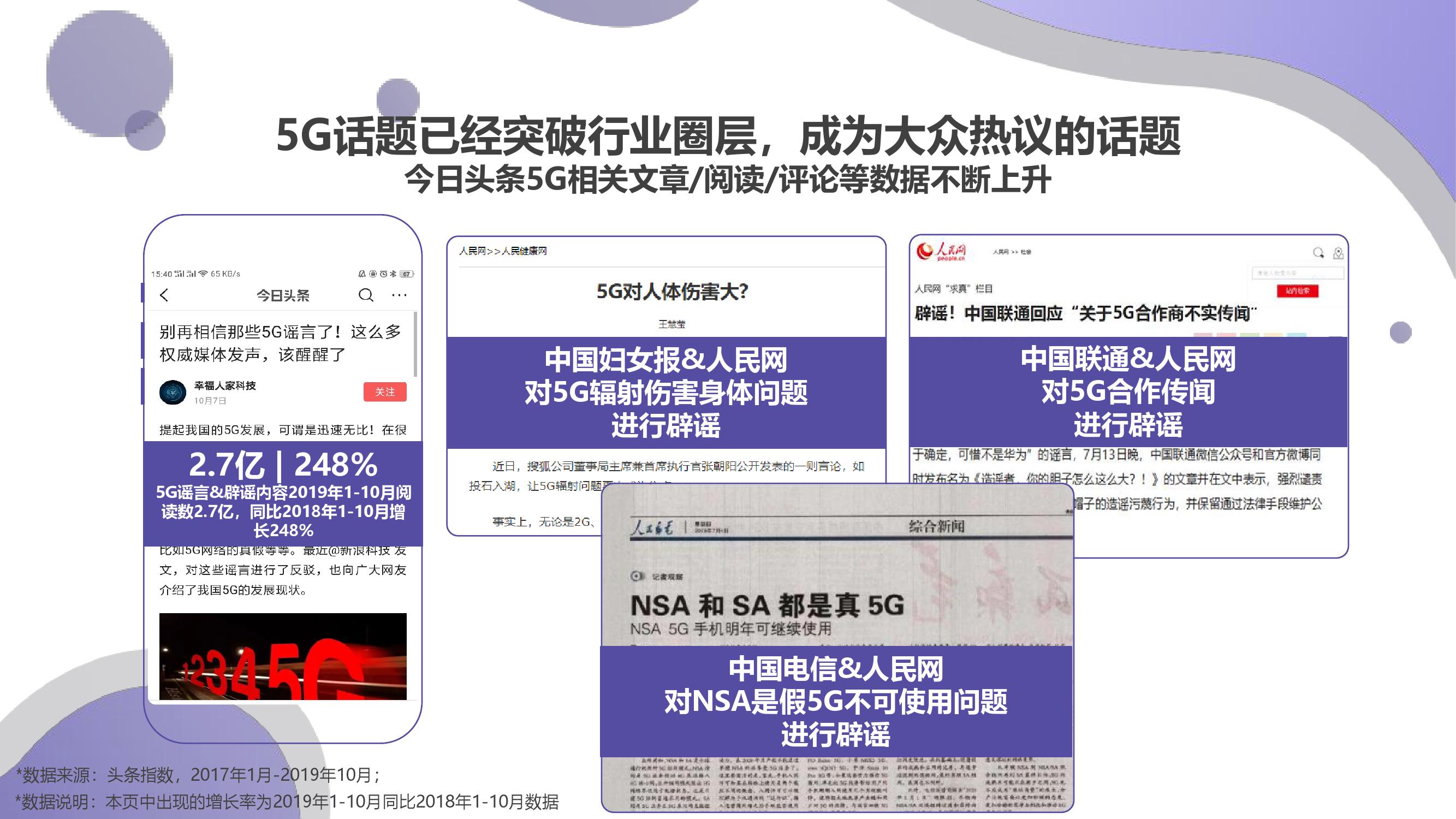Tap the back arrow in Toutiao header
Image resolution: width=1456 pixels, height=819 pixels.
click(x=164, y=295)
